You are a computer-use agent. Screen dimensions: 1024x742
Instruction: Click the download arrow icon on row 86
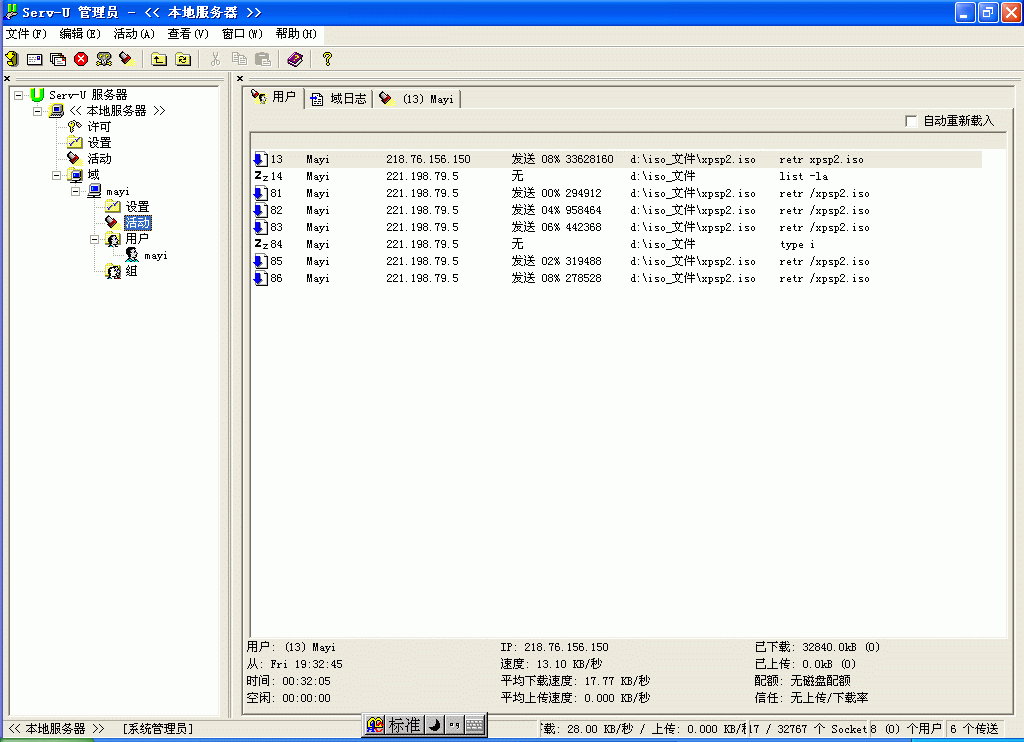pos(261,278)
